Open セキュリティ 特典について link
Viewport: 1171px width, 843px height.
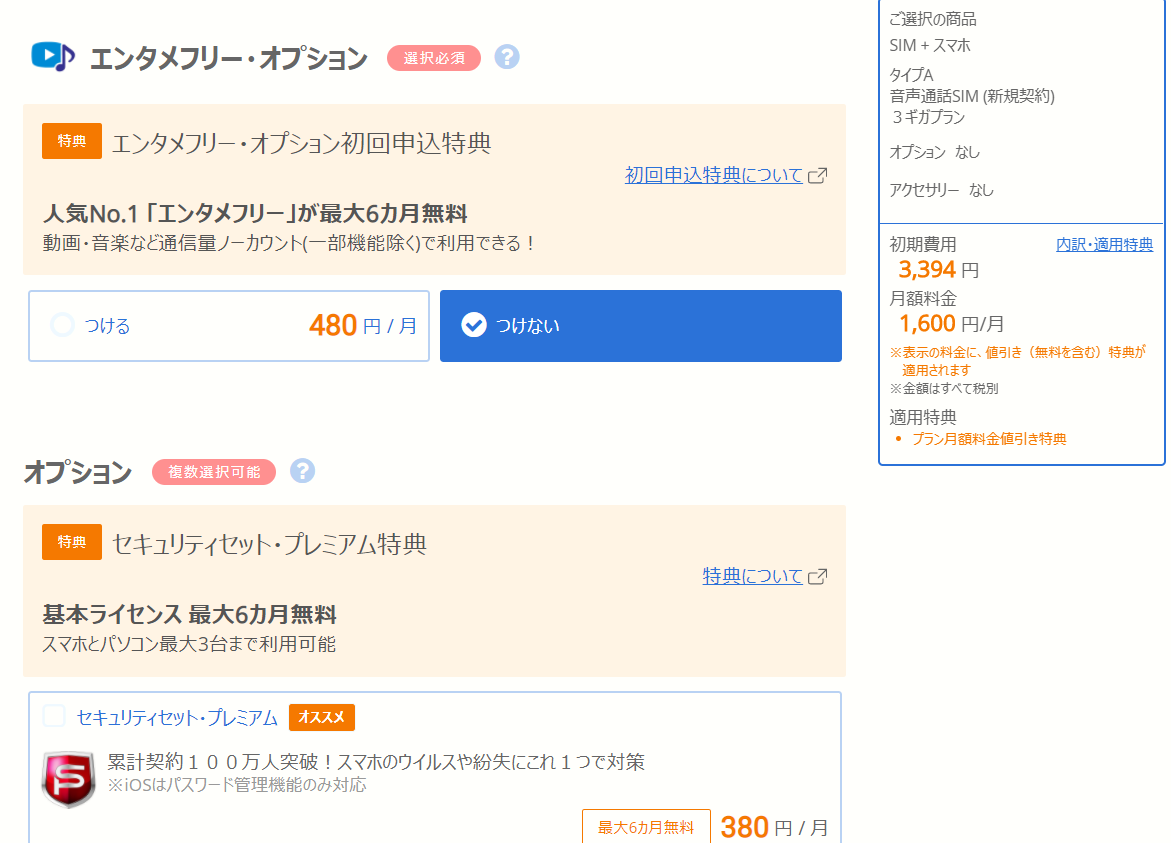pos(753,576)
